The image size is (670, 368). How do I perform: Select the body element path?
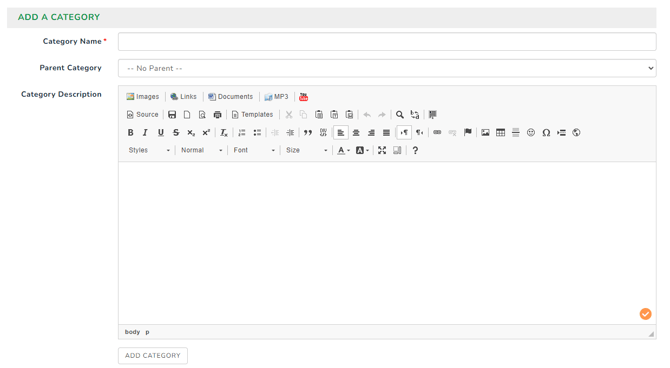pyautogui.click(x=132, y=332)
